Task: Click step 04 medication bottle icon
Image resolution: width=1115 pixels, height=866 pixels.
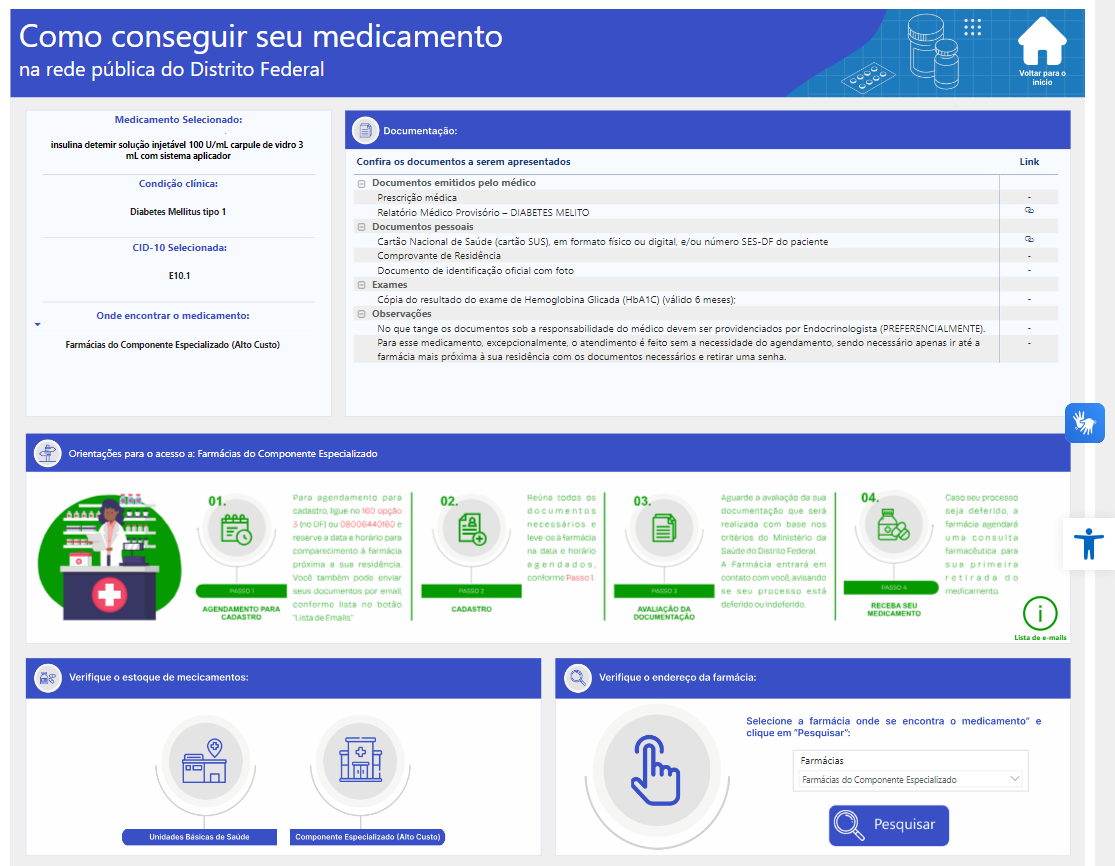Action: (893, 525)
